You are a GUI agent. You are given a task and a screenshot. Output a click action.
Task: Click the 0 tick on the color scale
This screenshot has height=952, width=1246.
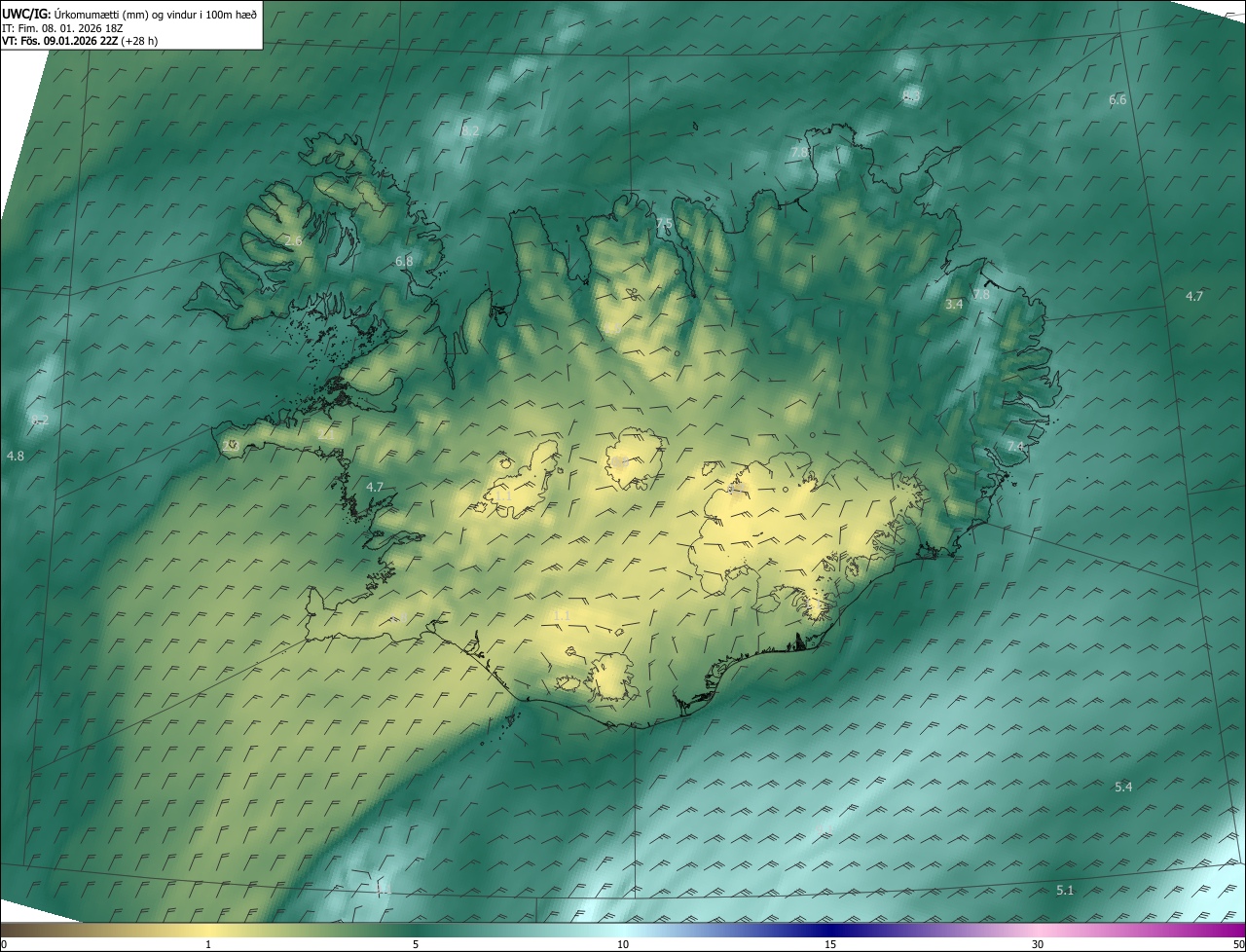tap(4, 944)
